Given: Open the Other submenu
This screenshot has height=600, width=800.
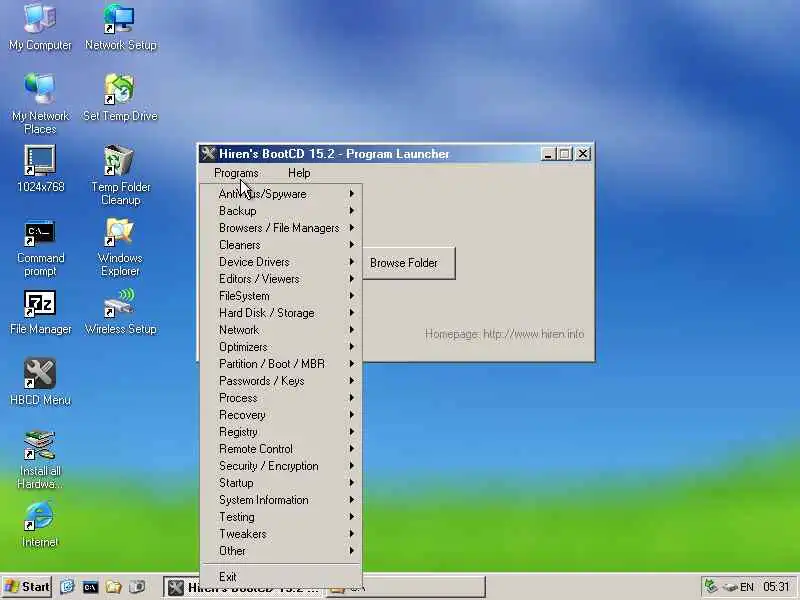Looking at the screenshot, I should pos(281,551).
